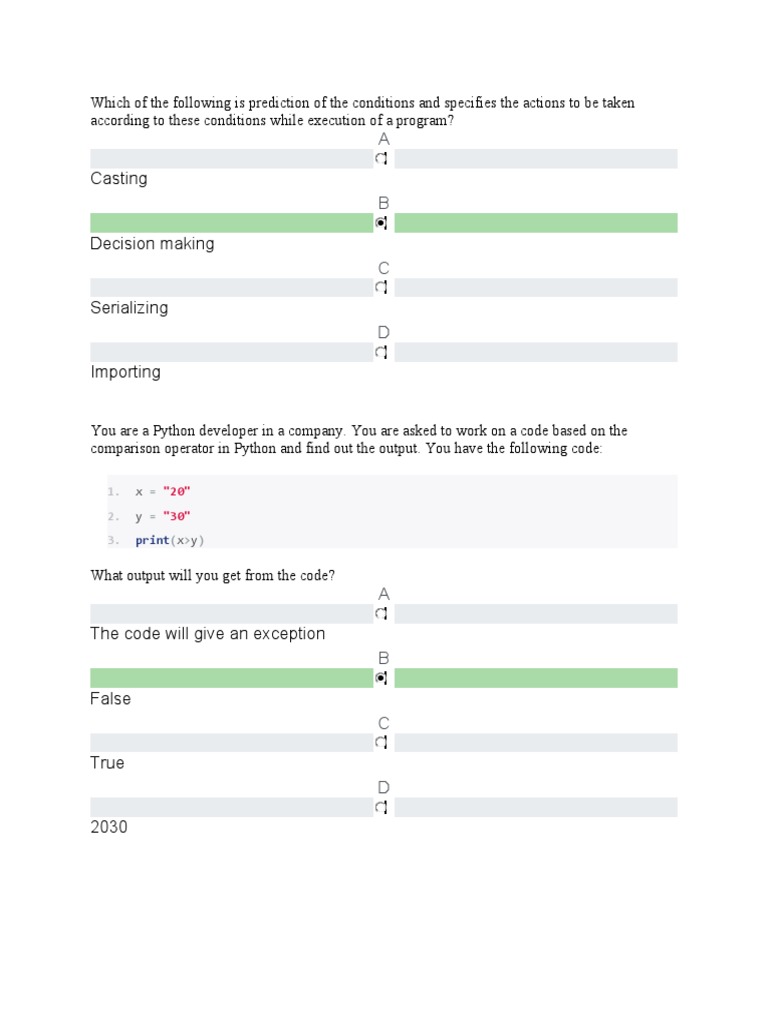
Task: Select radio option B for Decision making
Action: 381,223
